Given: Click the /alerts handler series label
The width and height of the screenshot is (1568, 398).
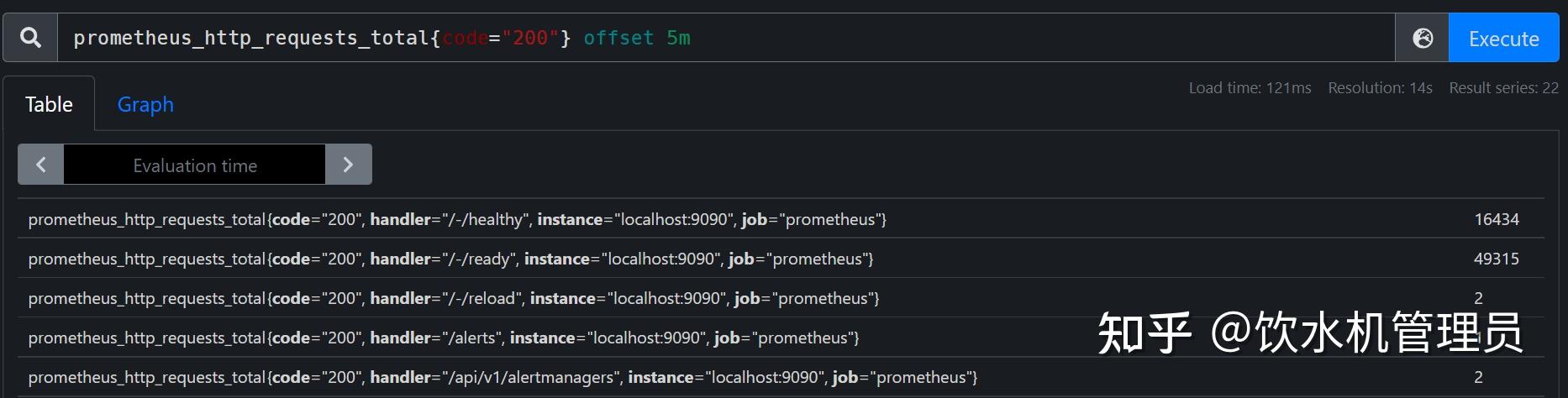Looking at the screenshot, I should coord(444,338).
